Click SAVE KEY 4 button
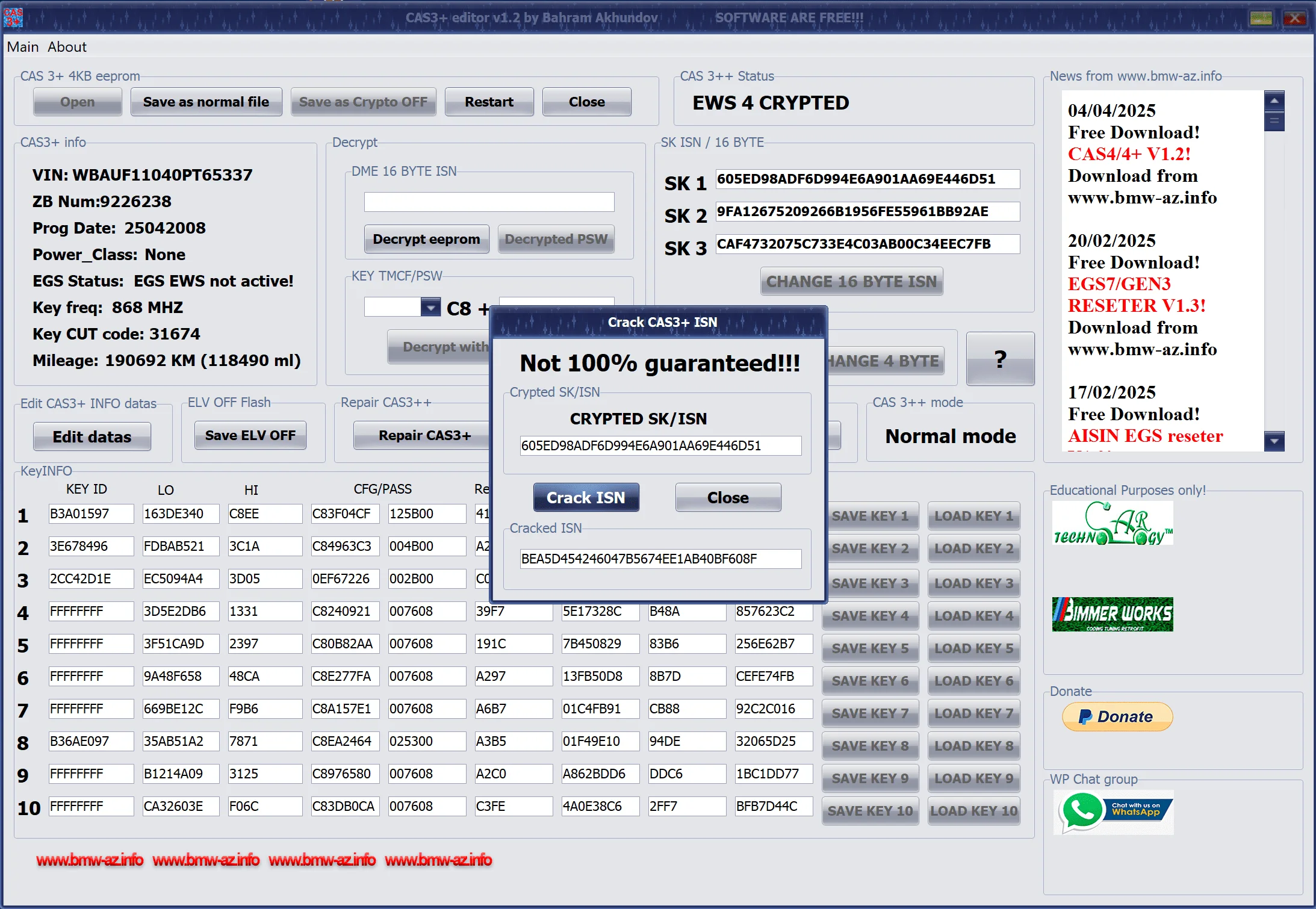 870,616
